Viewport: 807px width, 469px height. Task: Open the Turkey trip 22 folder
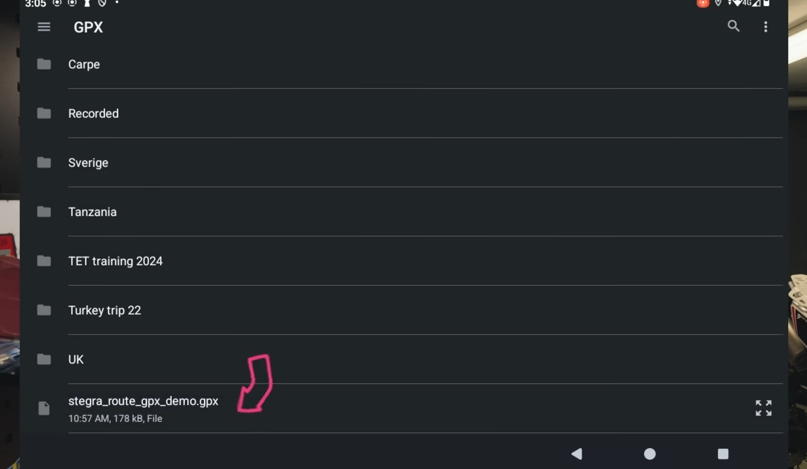click(x=104, y=310)
